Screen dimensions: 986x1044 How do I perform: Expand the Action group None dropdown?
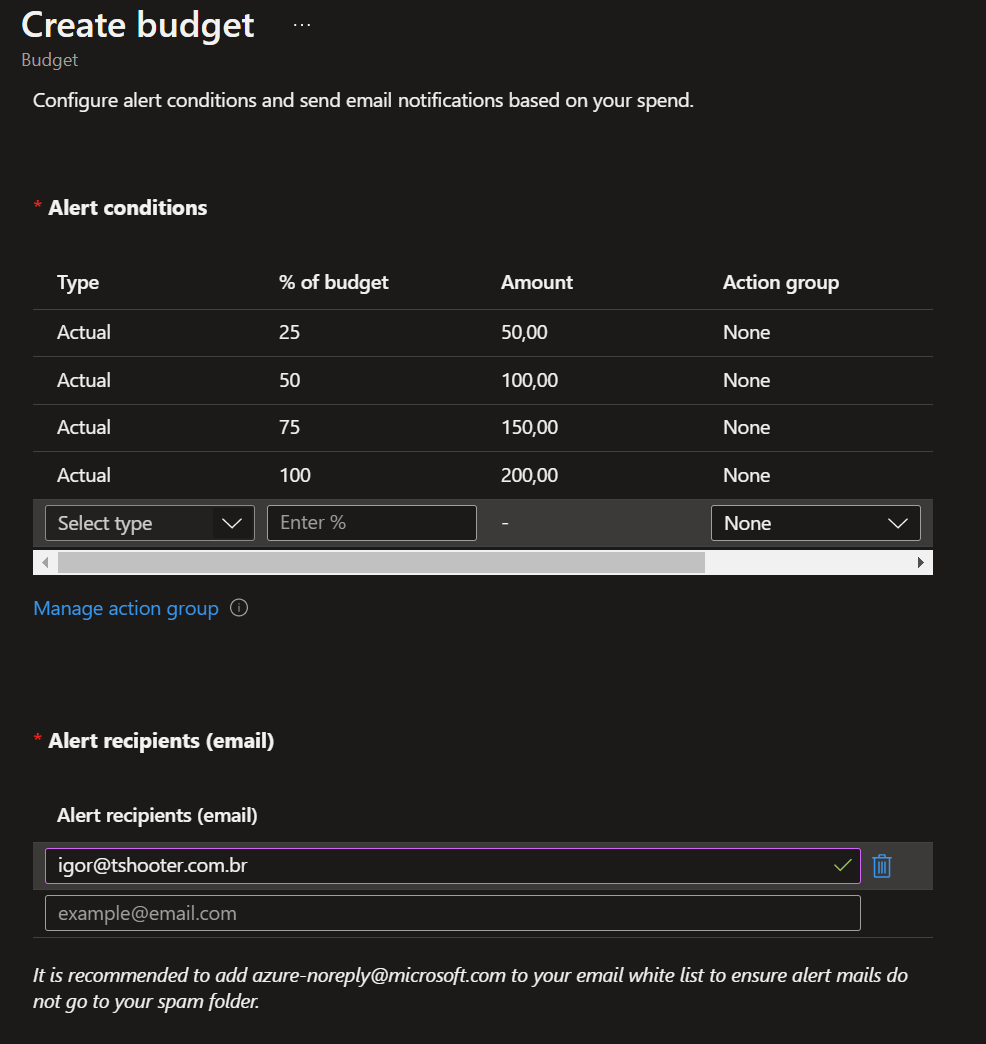click(x=816, y=523)
